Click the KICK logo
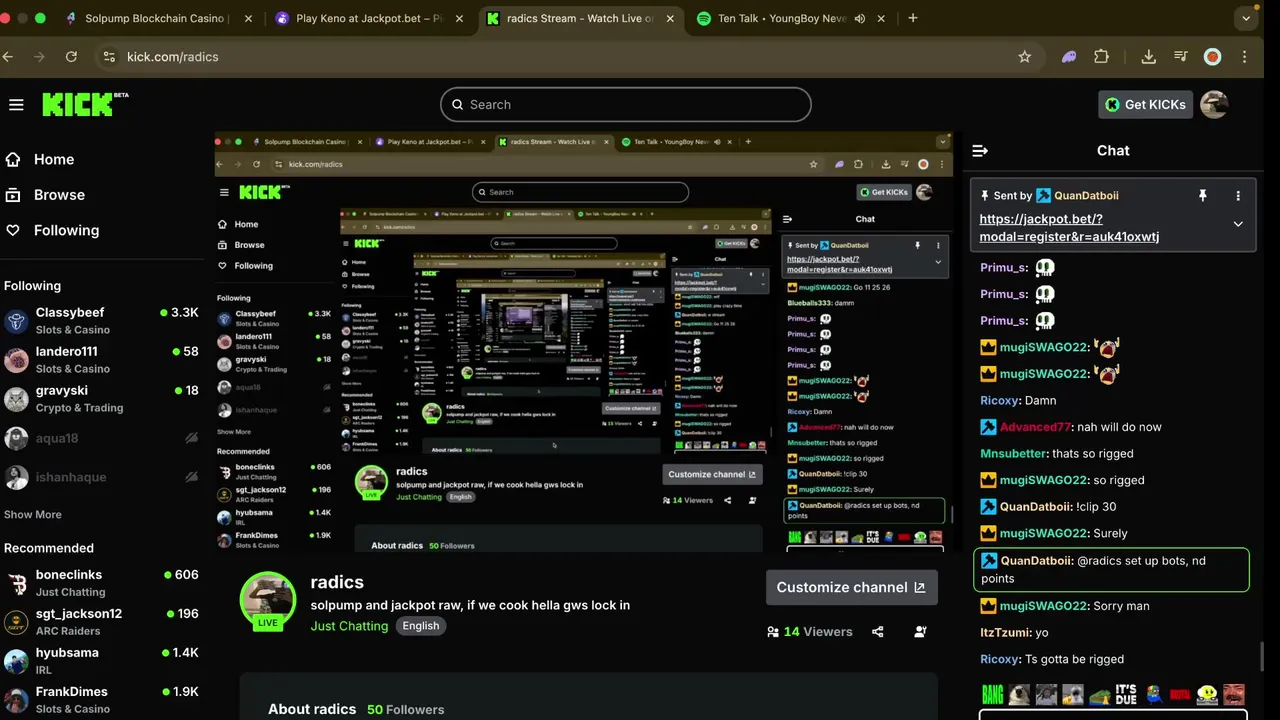The height and width of the screenshot is (720, 1280). tap(85, 104)
